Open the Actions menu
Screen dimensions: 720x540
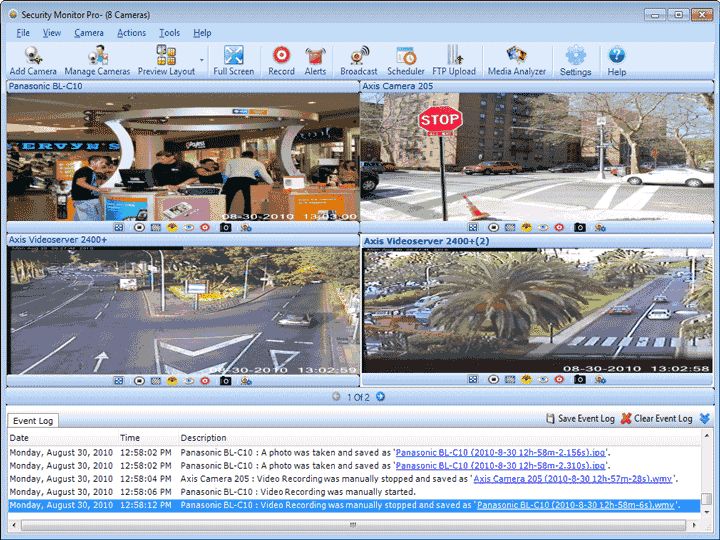[131, 33]
